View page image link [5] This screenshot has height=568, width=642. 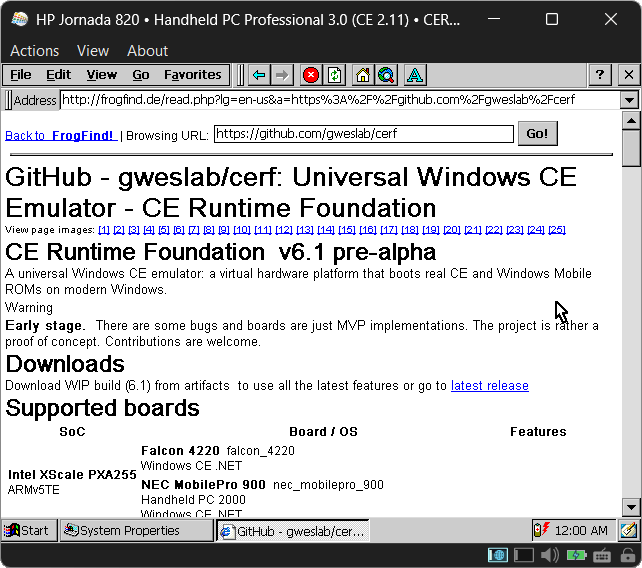coord(164,230)
